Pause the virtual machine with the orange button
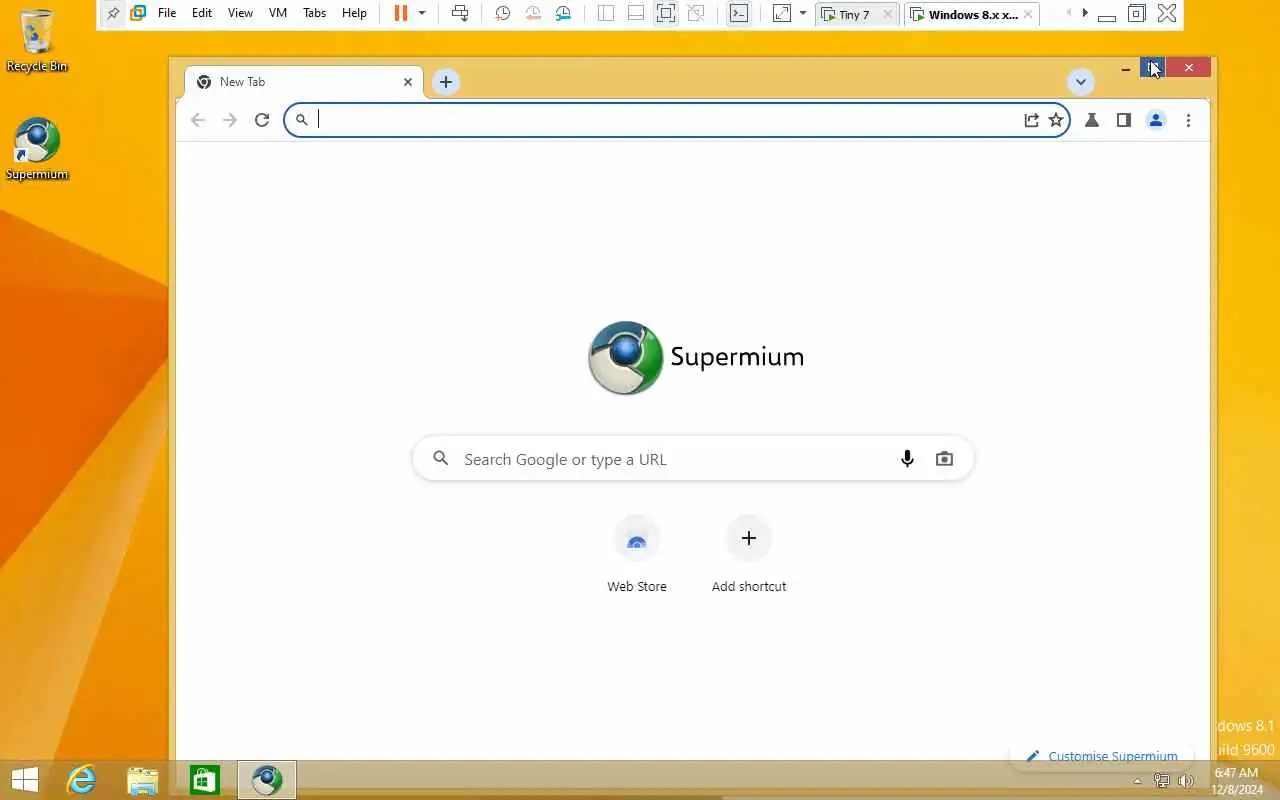The height and width of the screenshot is (800, 1280). coord(401,13)
